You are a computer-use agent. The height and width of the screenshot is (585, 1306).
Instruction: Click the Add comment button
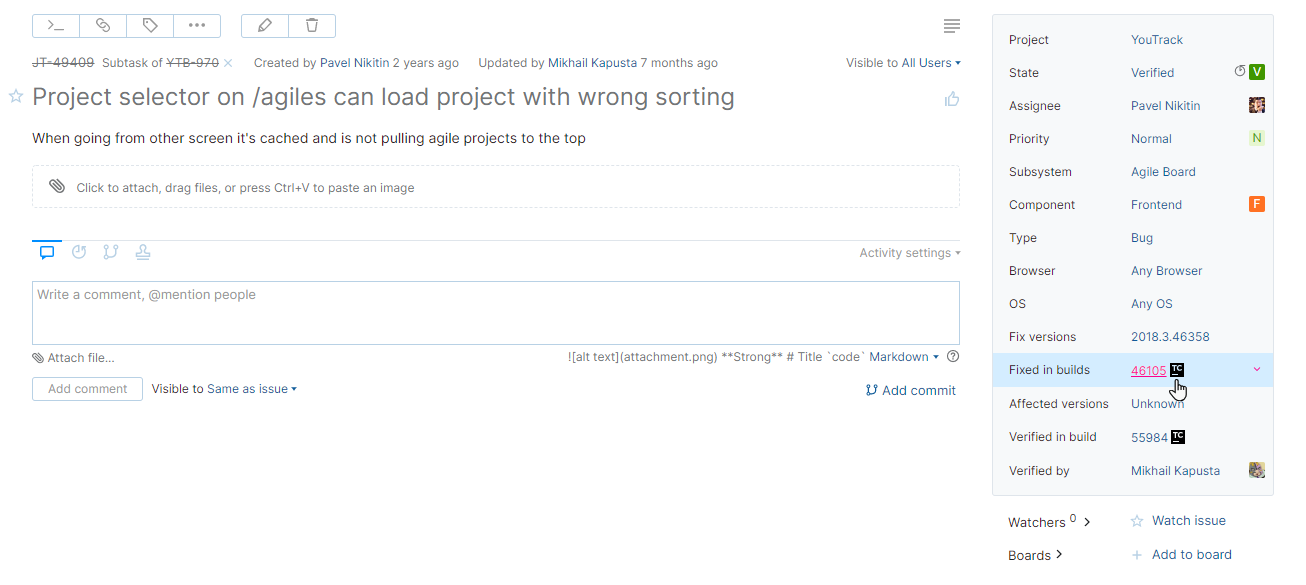pos(87,389)
